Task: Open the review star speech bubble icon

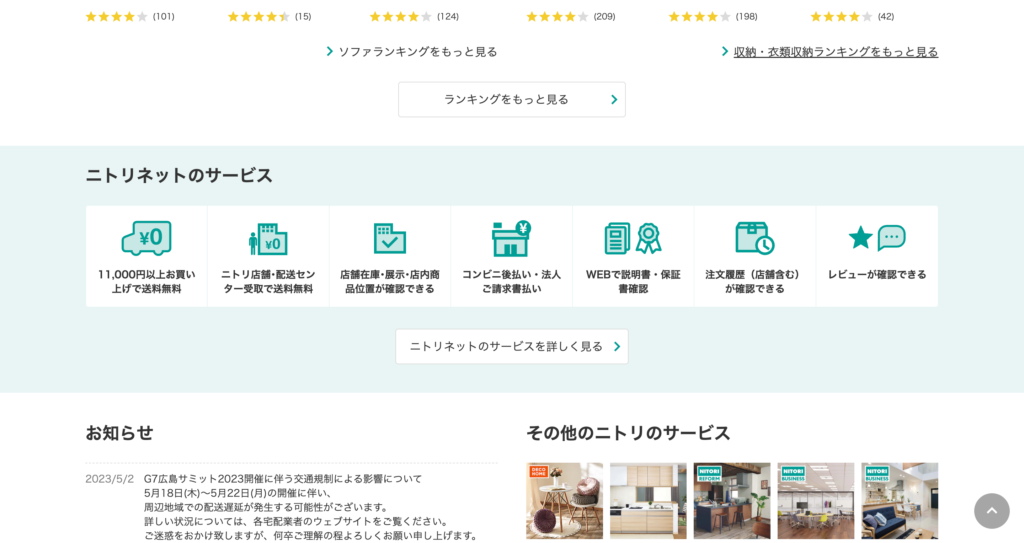Action: click(x=877, y=238)
